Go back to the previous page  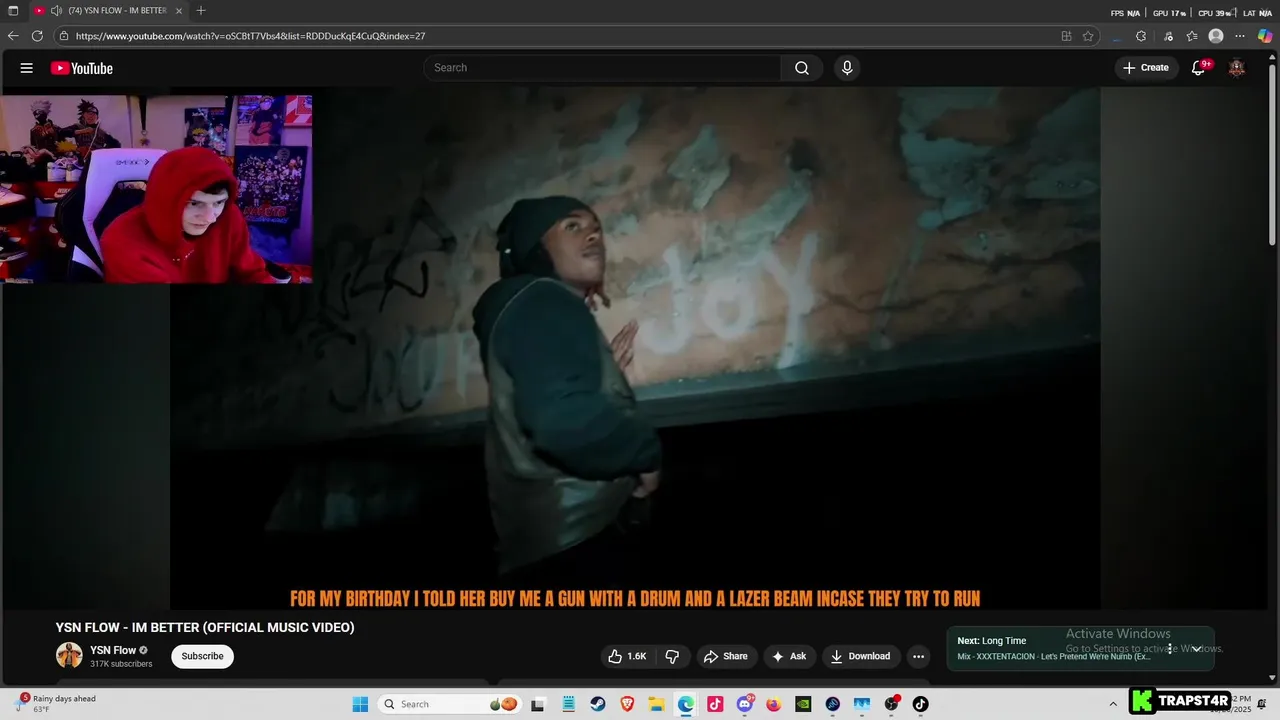point(13,36)
